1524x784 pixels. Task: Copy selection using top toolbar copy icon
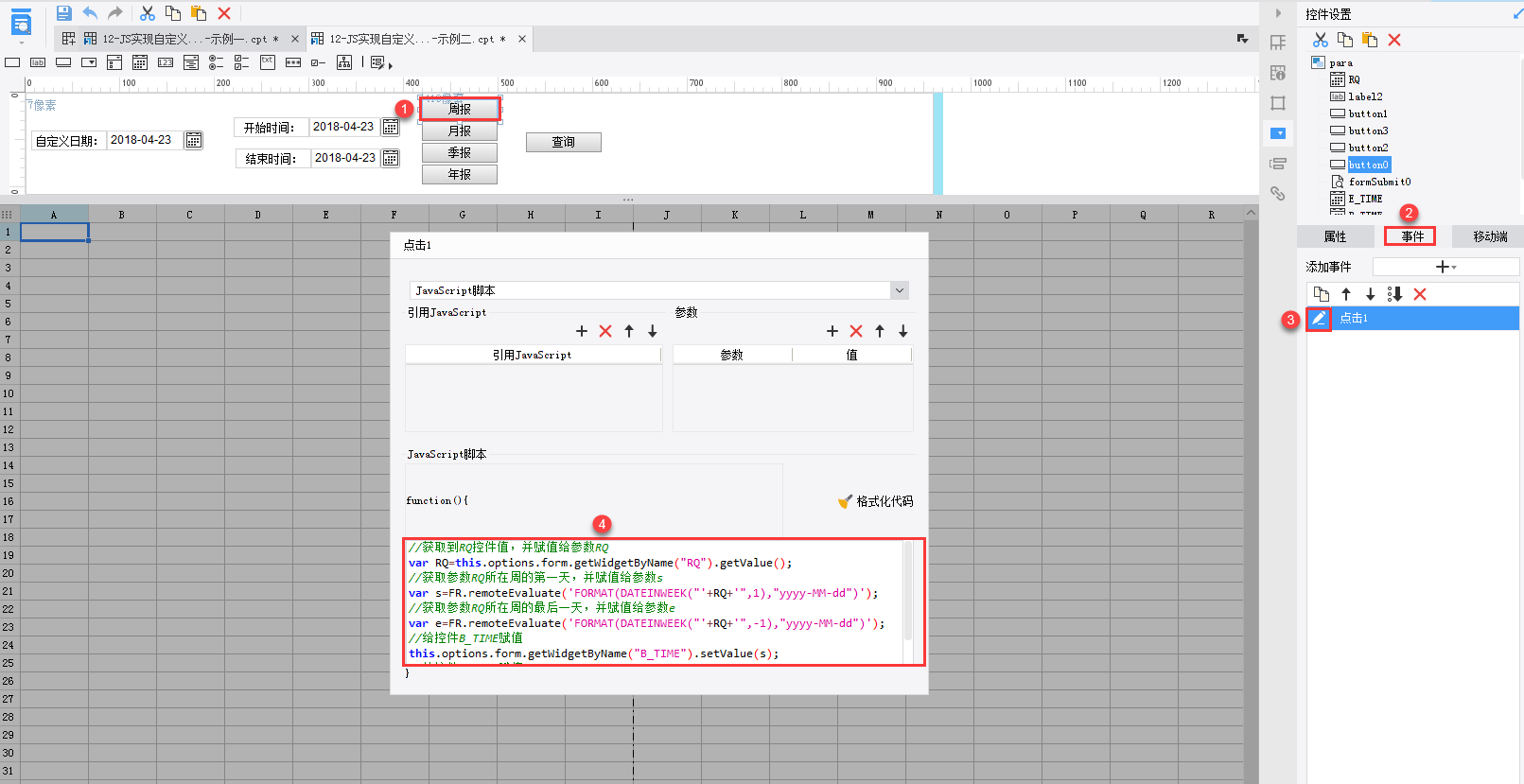pyautogui.click(x=173, y=13)
